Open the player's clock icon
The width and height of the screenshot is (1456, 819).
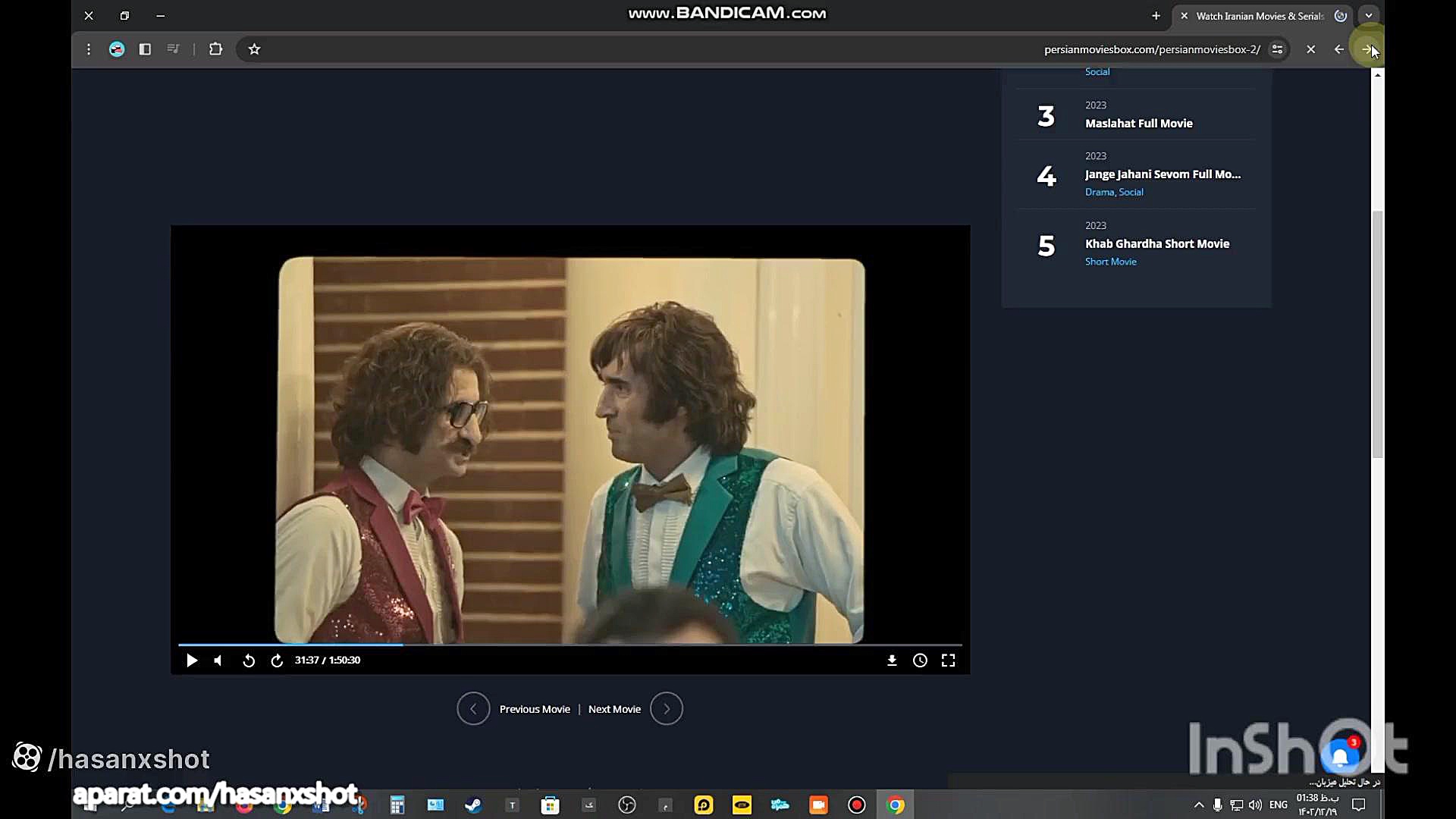tap(920, 661)
